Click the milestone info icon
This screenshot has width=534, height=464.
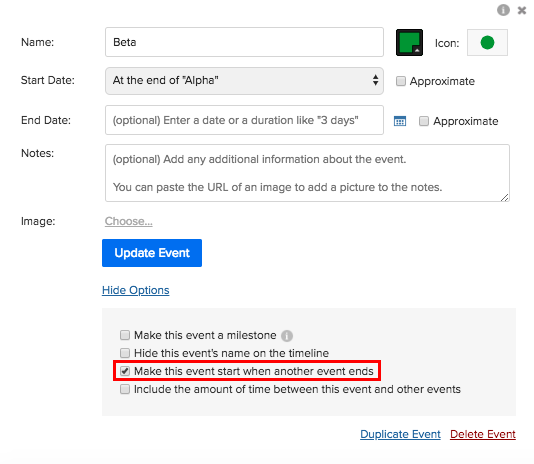287,336
